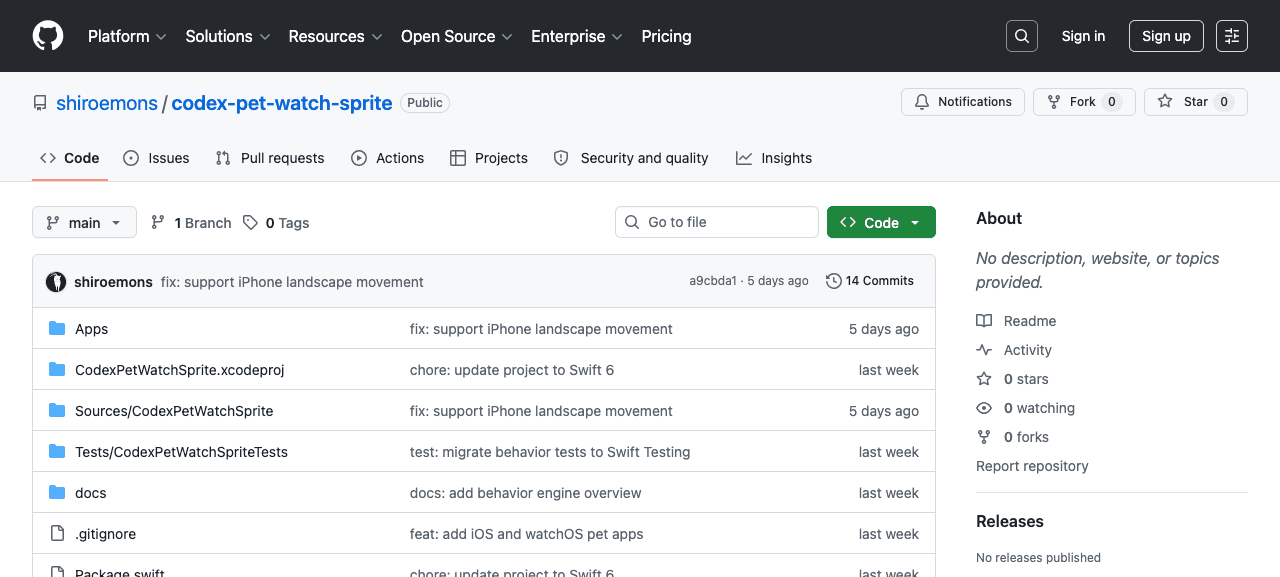Viewport: 1280px width, 577px height.
Task: Click the commit history clock icon
Action: 833,281
